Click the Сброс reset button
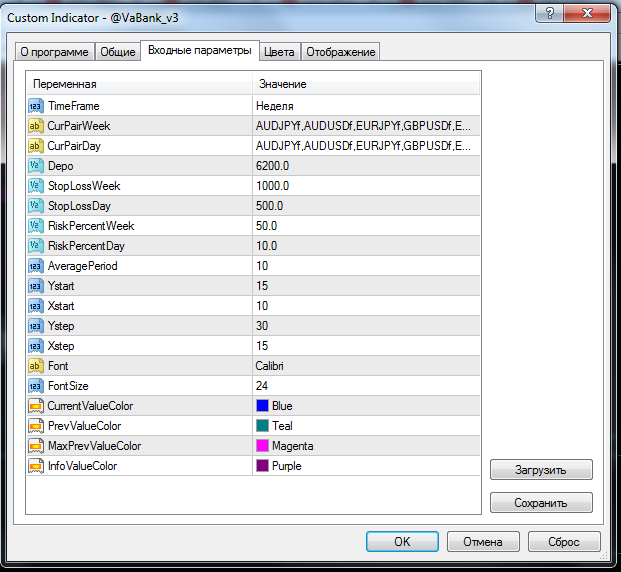The width and height of the screenshot is (621, 572). click(x=564, y=541)
